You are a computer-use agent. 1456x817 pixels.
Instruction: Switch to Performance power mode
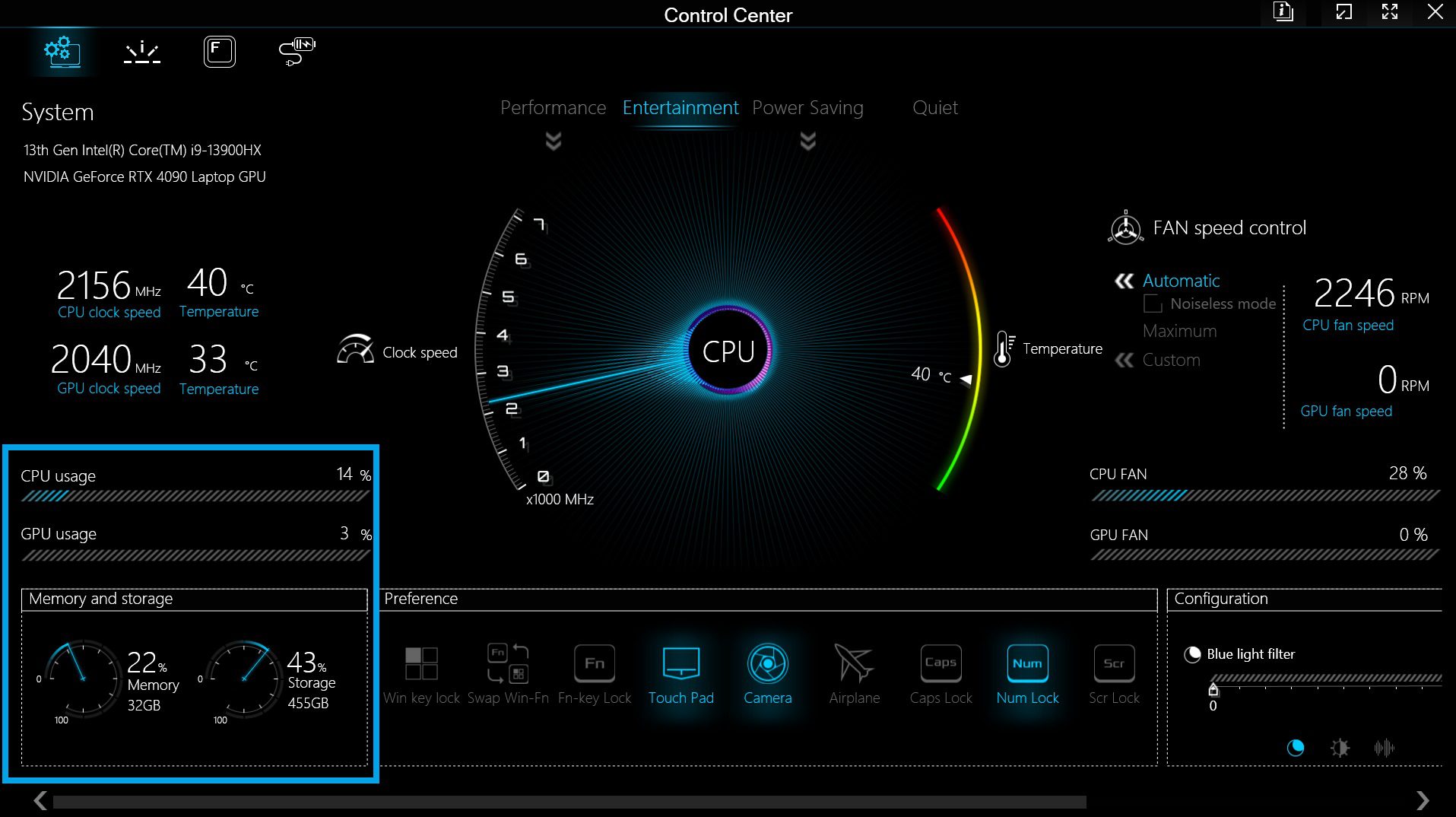pyautogui.click(x=553, y=108)
